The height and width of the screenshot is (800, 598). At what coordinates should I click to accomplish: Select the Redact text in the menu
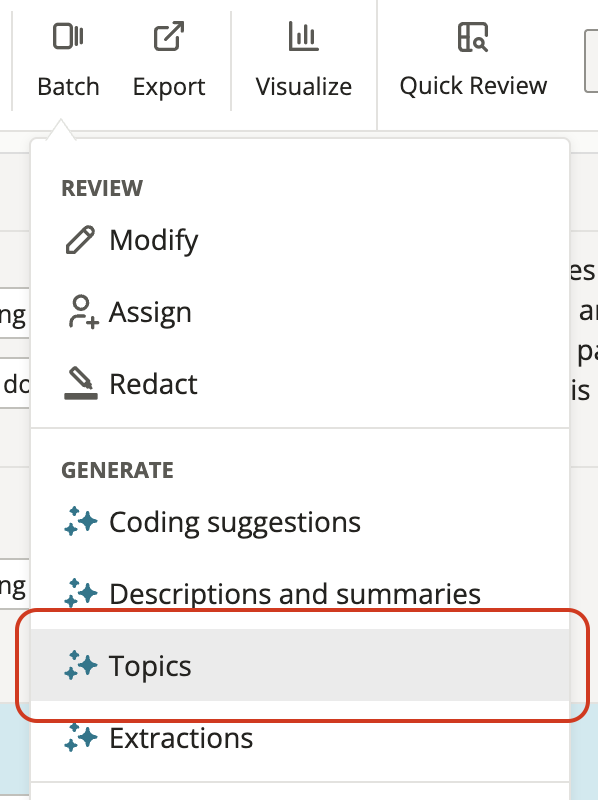coord(153,384)
